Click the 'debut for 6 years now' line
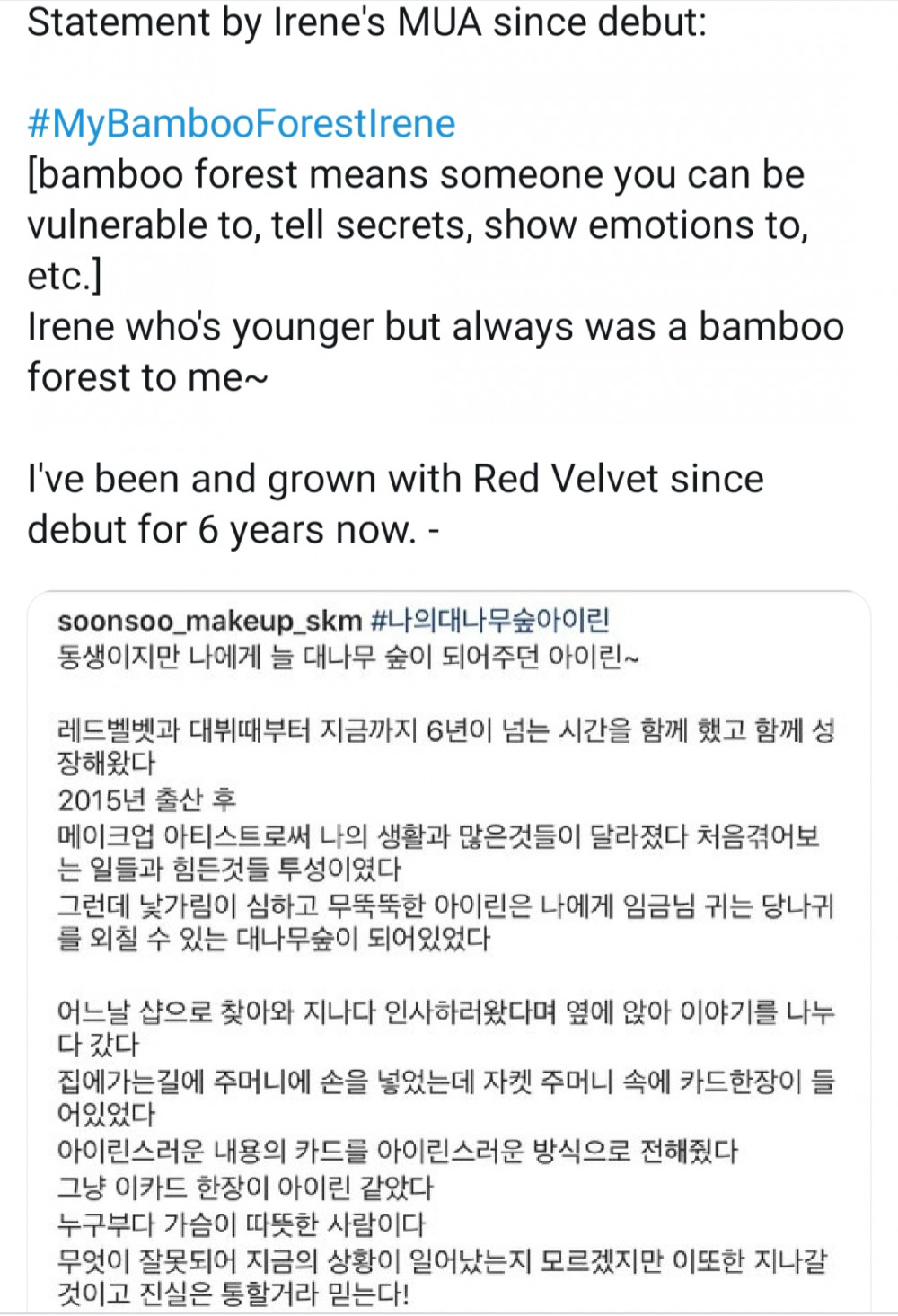Image resolution: width=898 pixels, height=1316 pixels. click(233, 530)
